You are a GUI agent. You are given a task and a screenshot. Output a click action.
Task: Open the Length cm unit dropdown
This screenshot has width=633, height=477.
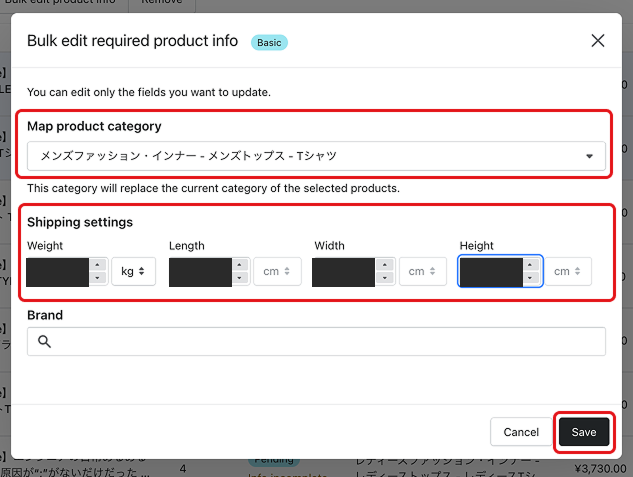click(x=276, y=272)
